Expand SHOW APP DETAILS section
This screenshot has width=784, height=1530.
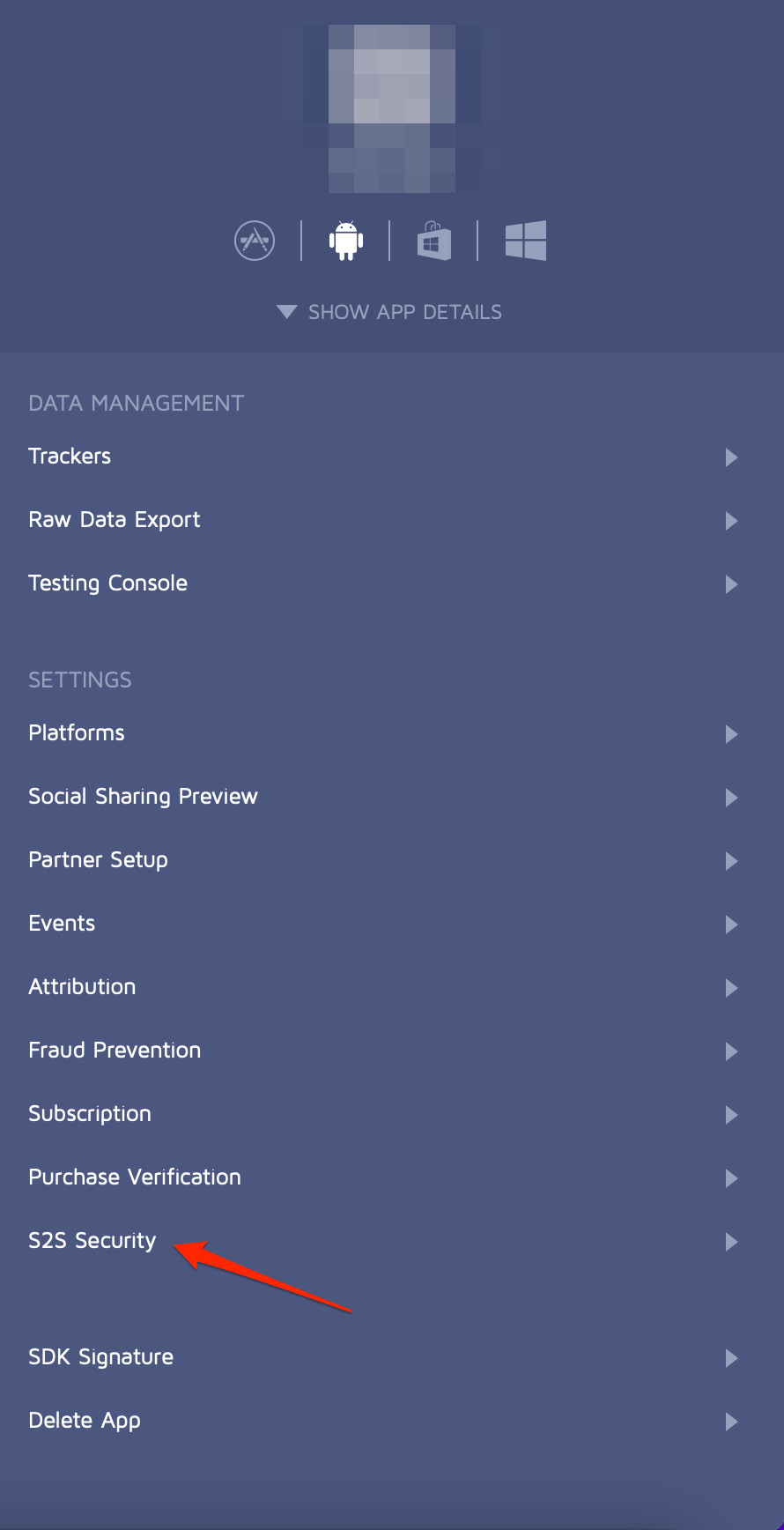tap(391, 311)
